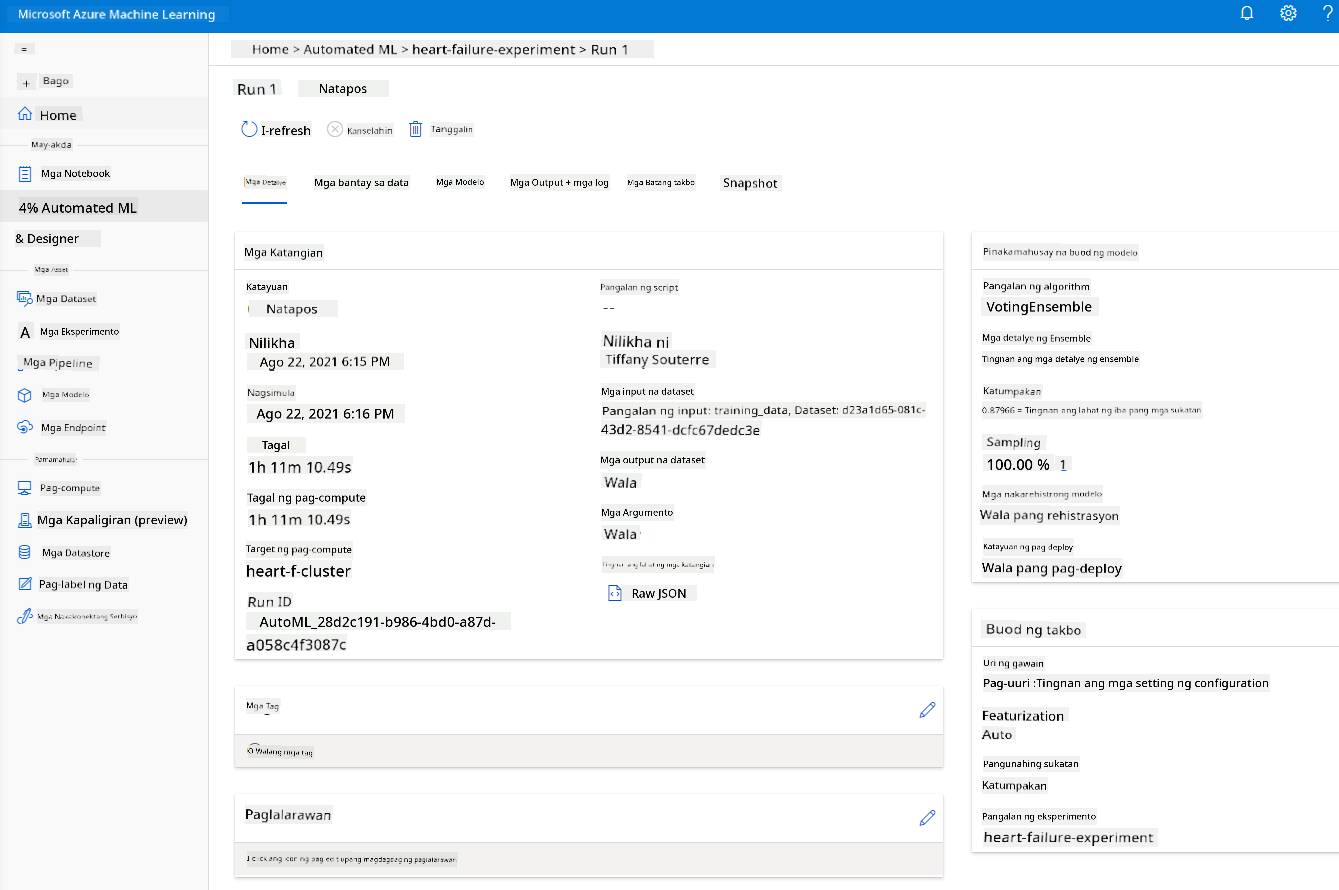This screenshot has height=890, width=1339.
Task: Switch to Mga Modelo tab
Action: 460,183
